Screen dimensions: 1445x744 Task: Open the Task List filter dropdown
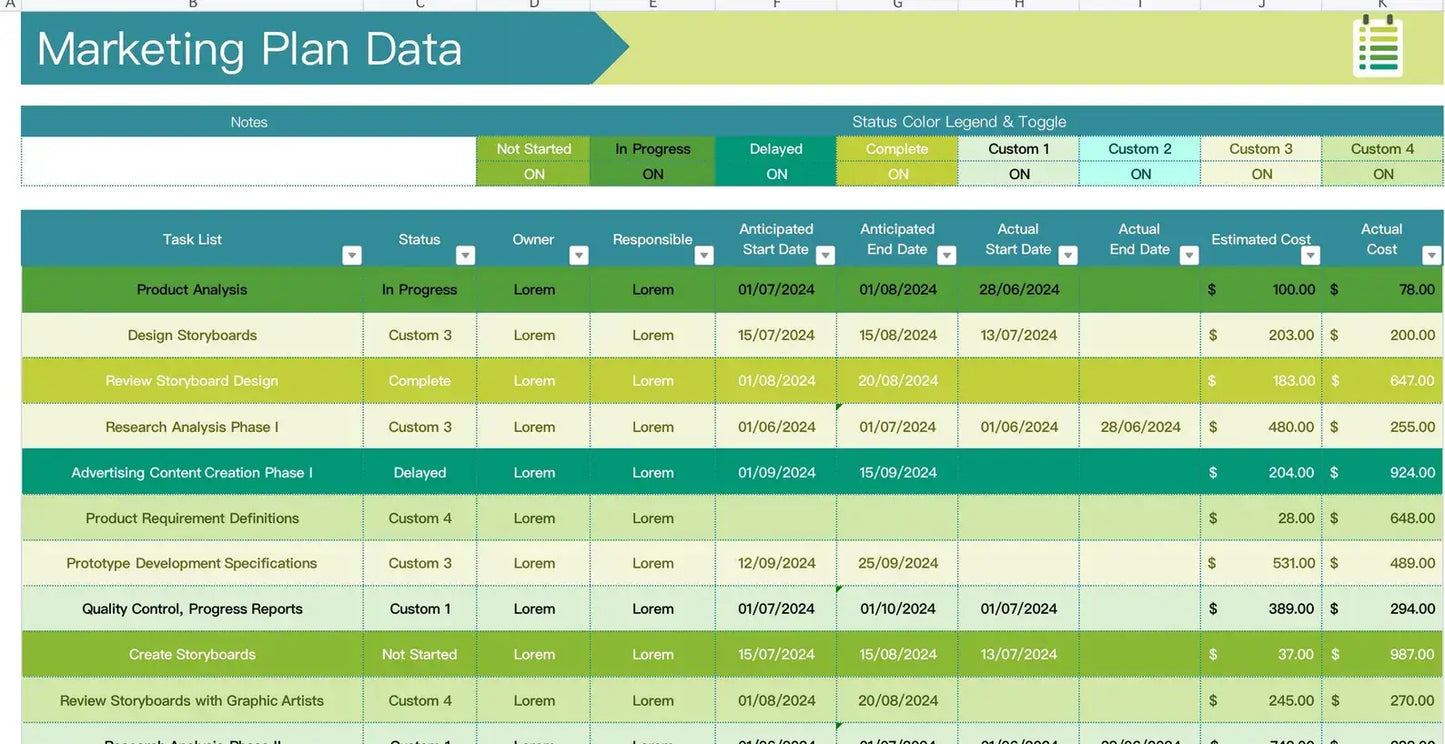[351, 256]
